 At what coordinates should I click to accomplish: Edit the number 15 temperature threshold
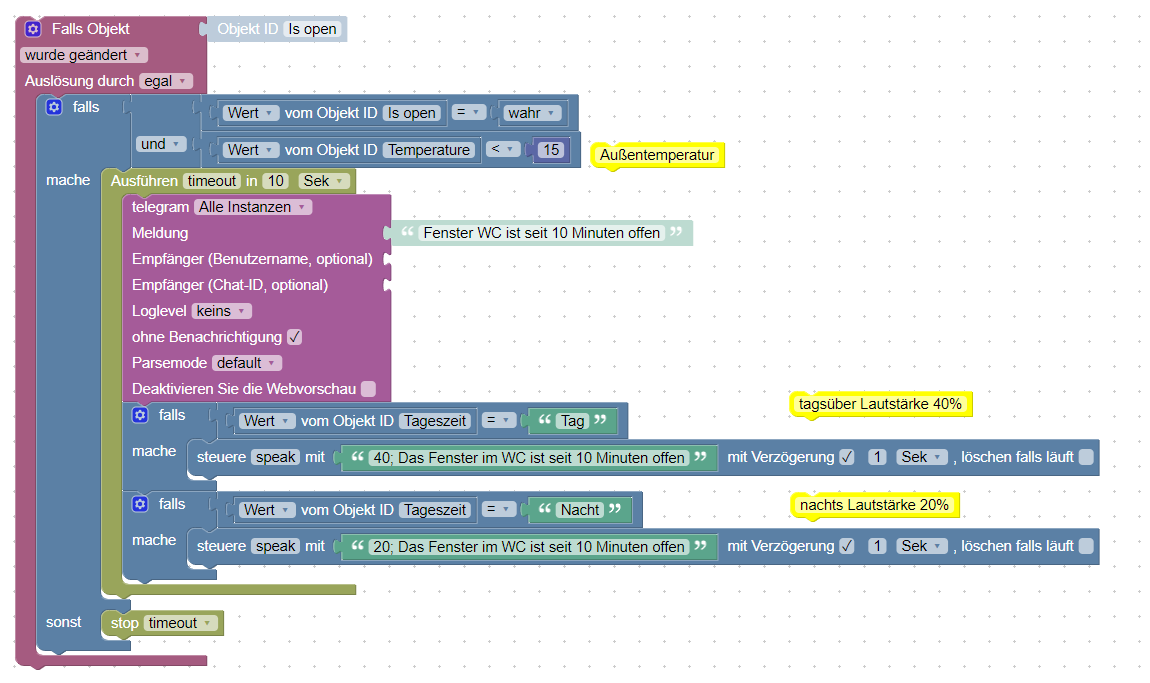pyautogui.click(x=551, y=150)
